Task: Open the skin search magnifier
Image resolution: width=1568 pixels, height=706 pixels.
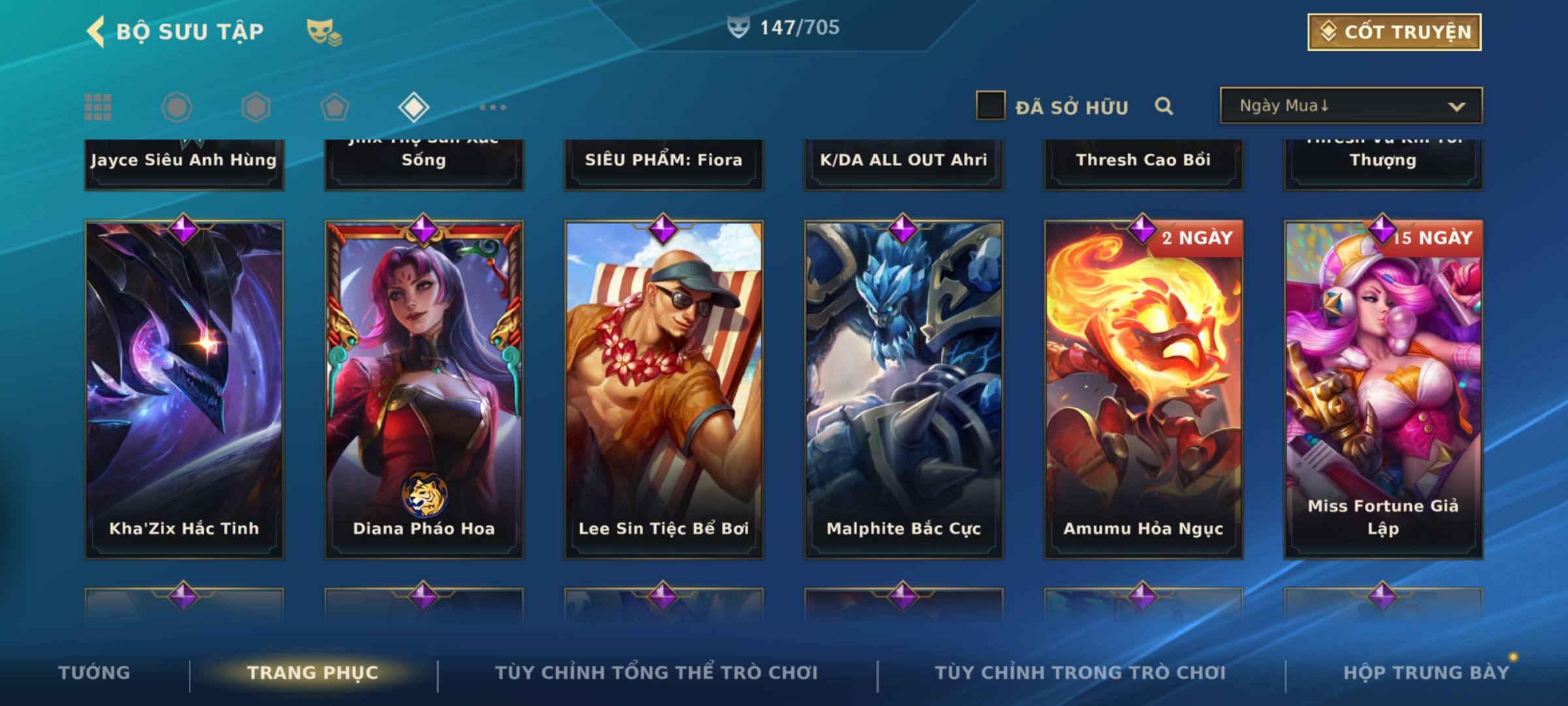Action: pyautogui.click(x=1164, y=106)
